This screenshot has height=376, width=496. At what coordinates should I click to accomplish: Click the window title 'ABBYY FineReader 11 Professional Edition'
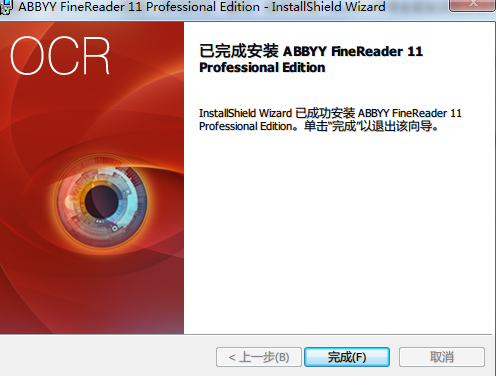pos(139,7)
